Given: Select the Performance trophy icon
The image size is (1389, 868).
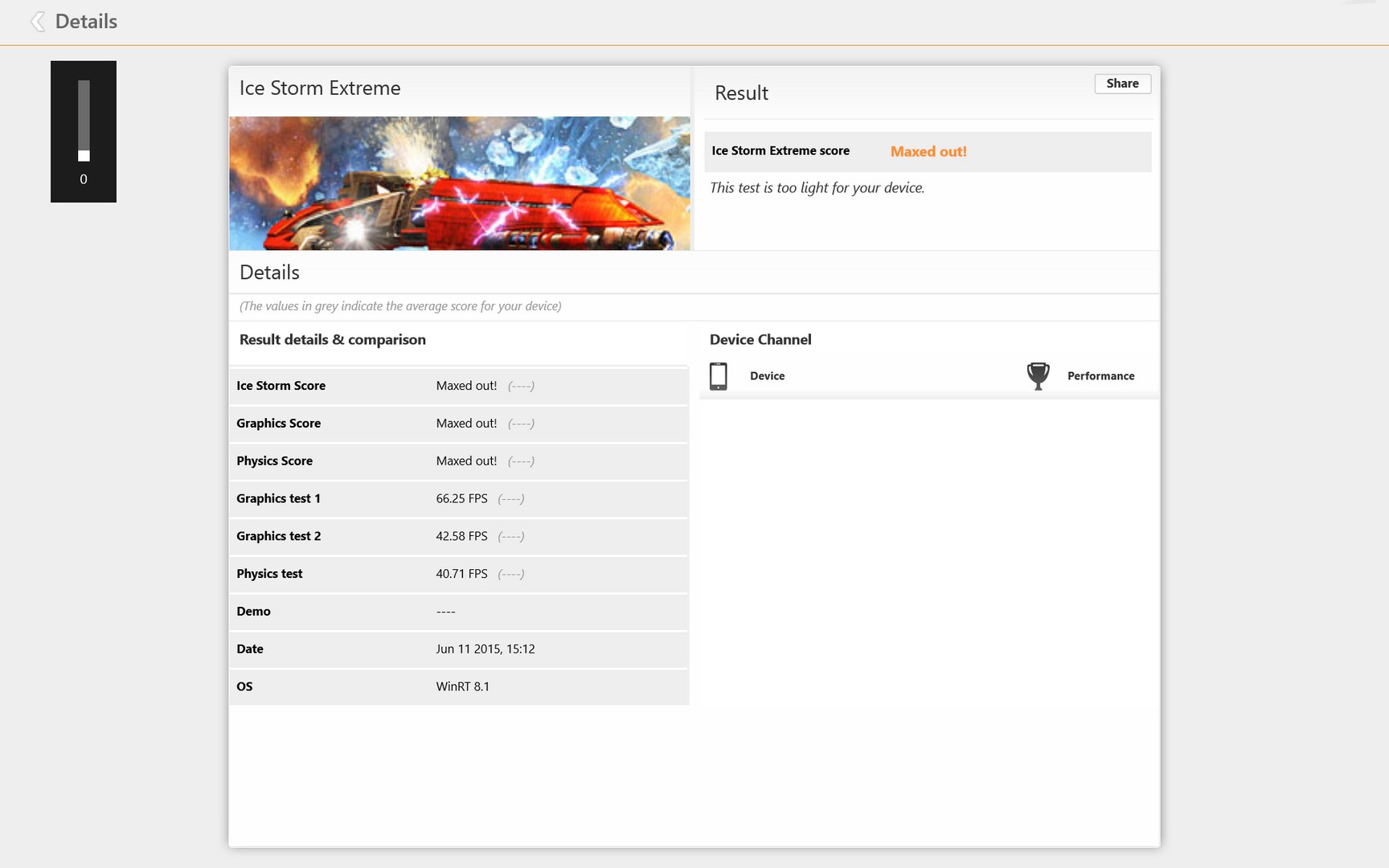Looking at the screenshot, I should [1038, 376].
